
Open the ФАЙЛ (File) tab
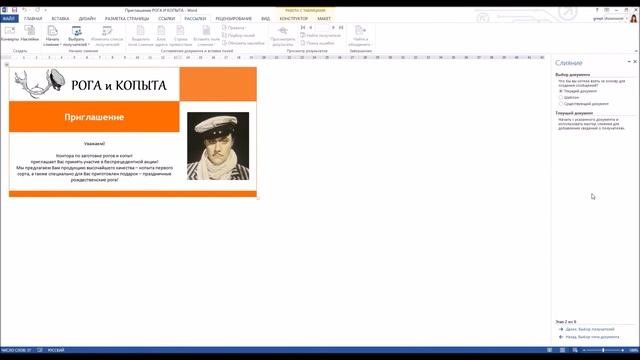(9, 18)
